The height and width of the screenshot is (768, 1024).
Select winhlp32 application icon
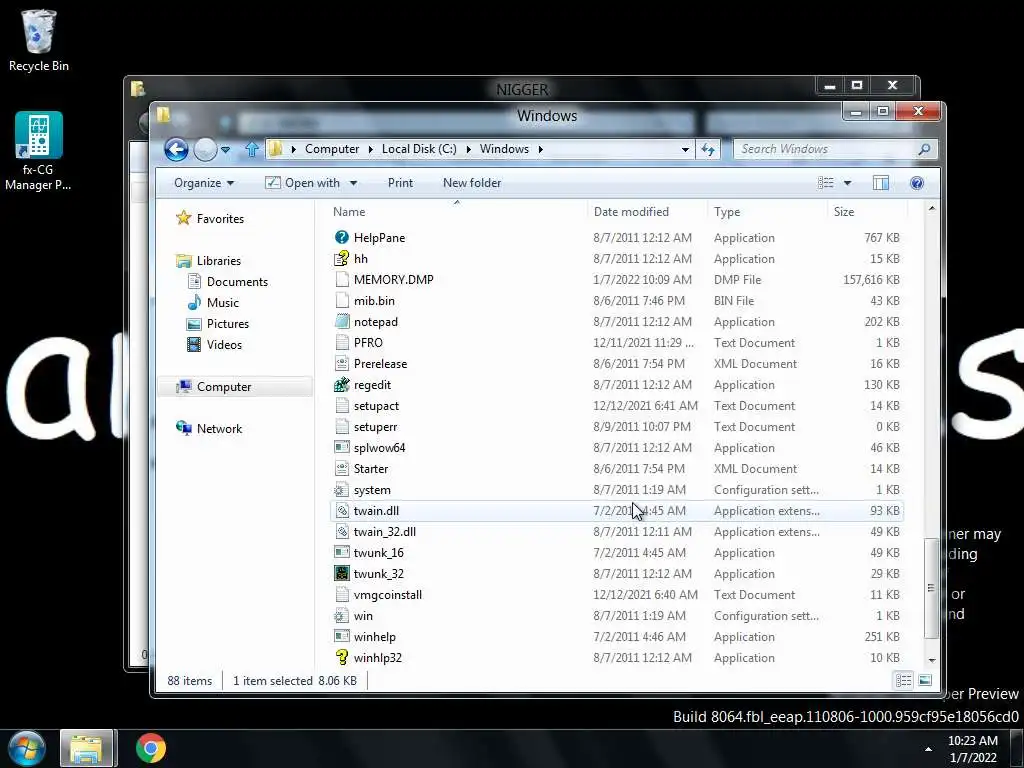[342, 657]
